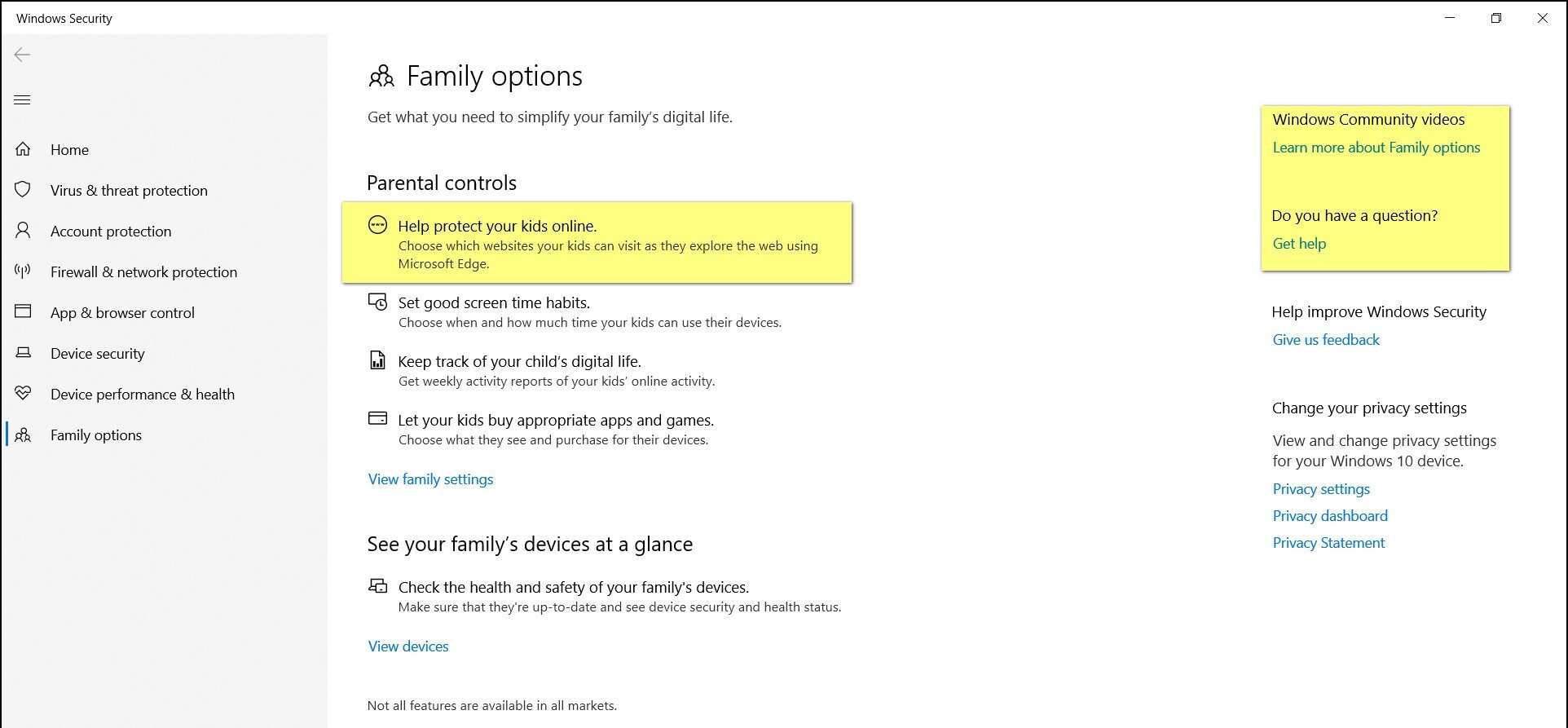Open Firewall & network protection

tap(143, 272)
